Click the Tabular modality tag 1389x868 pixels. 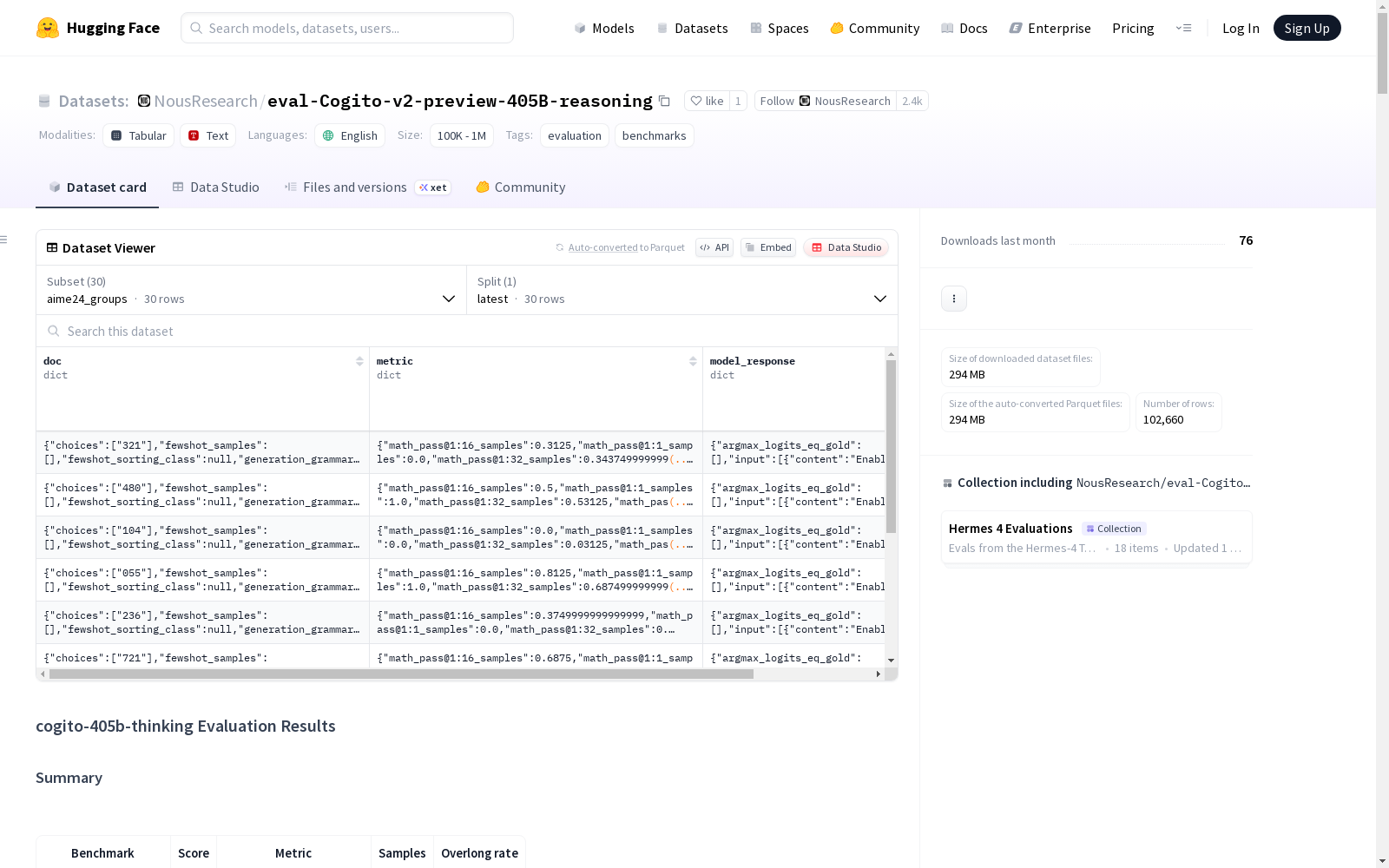tap(139, 135)
